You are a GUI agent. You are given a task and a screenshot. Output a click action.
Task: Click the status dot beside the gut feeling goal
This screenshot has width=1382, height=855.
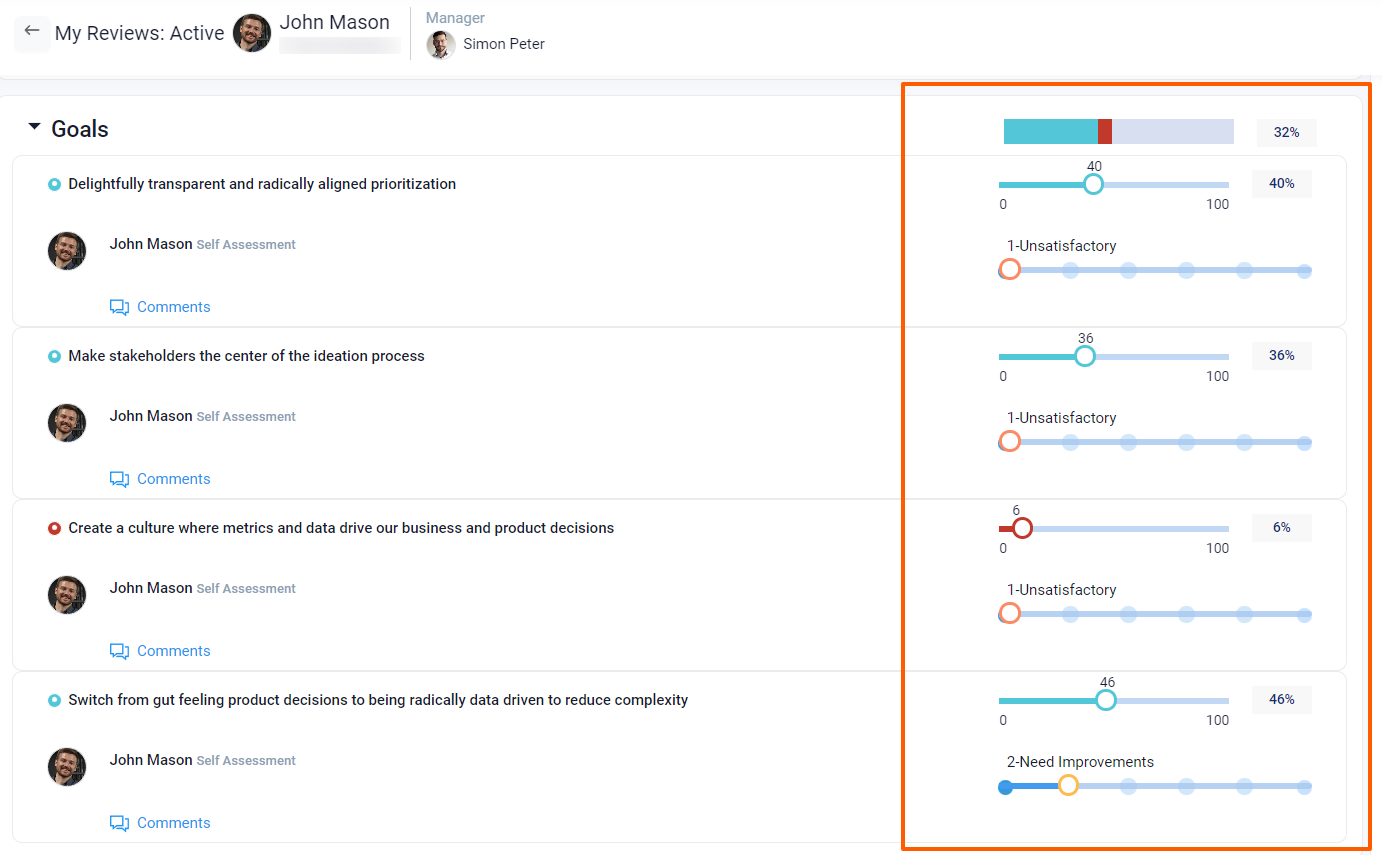(x=55, y=700)
